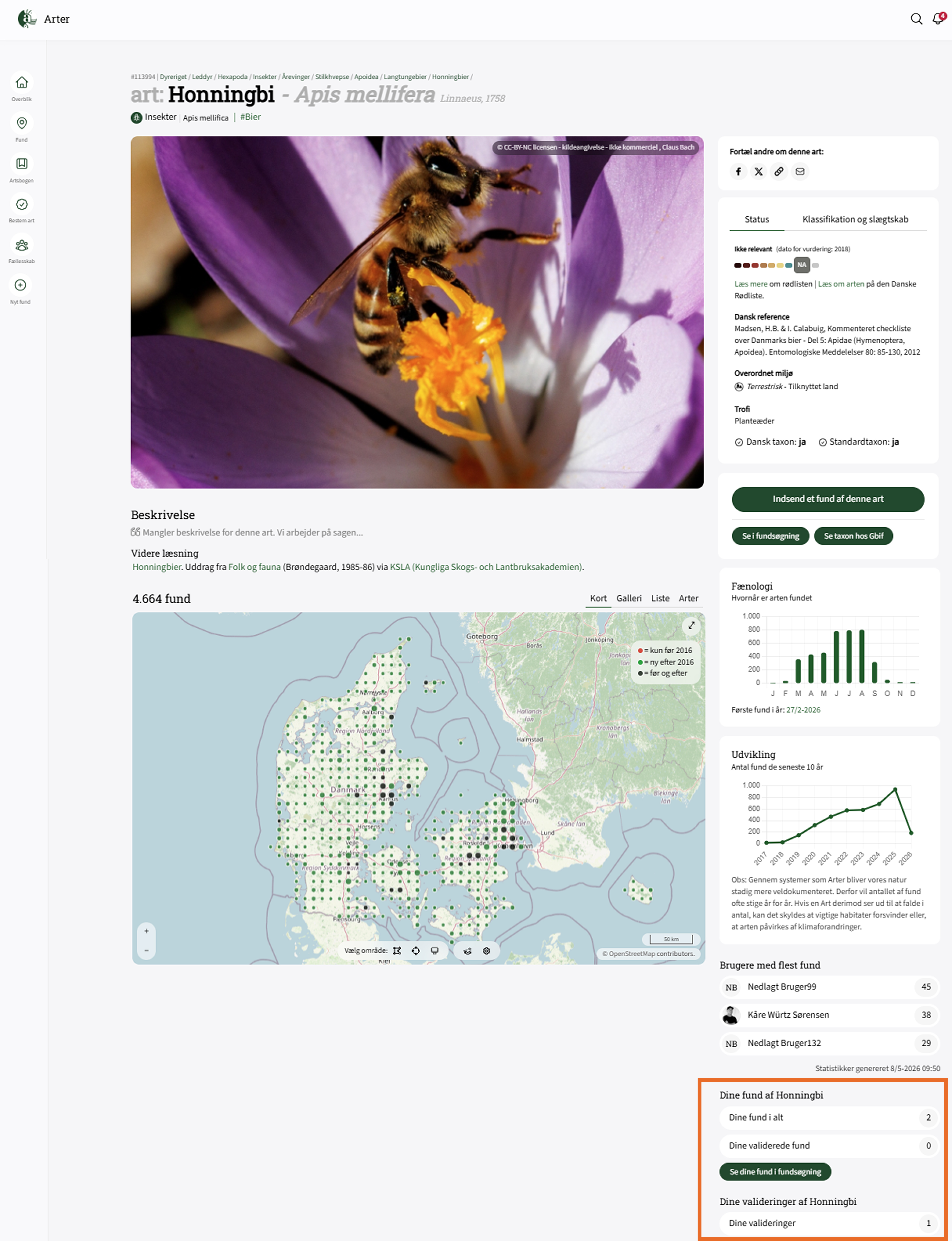The image size is (952, 1241).
Task: Open the Artsbogen book icon
Action: point(22,164)
